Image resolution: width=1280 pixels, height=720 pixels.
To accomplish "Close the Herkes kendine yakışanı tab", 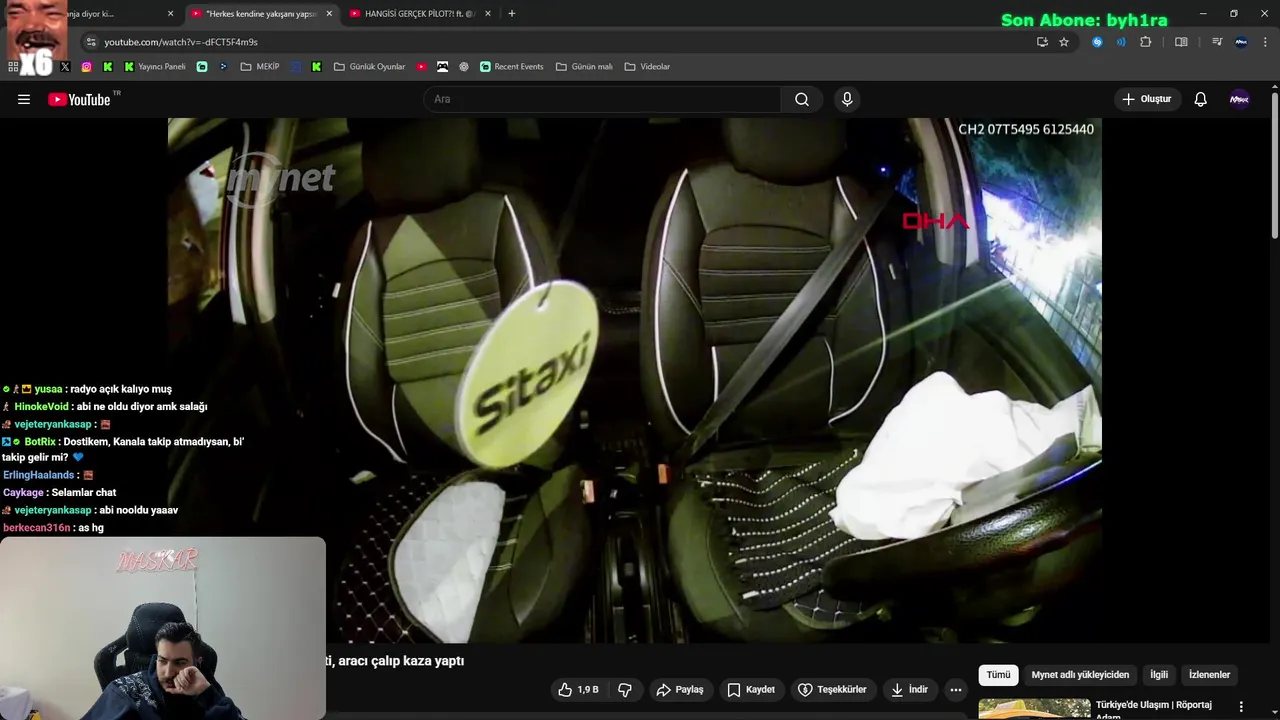I will point(329,14).
